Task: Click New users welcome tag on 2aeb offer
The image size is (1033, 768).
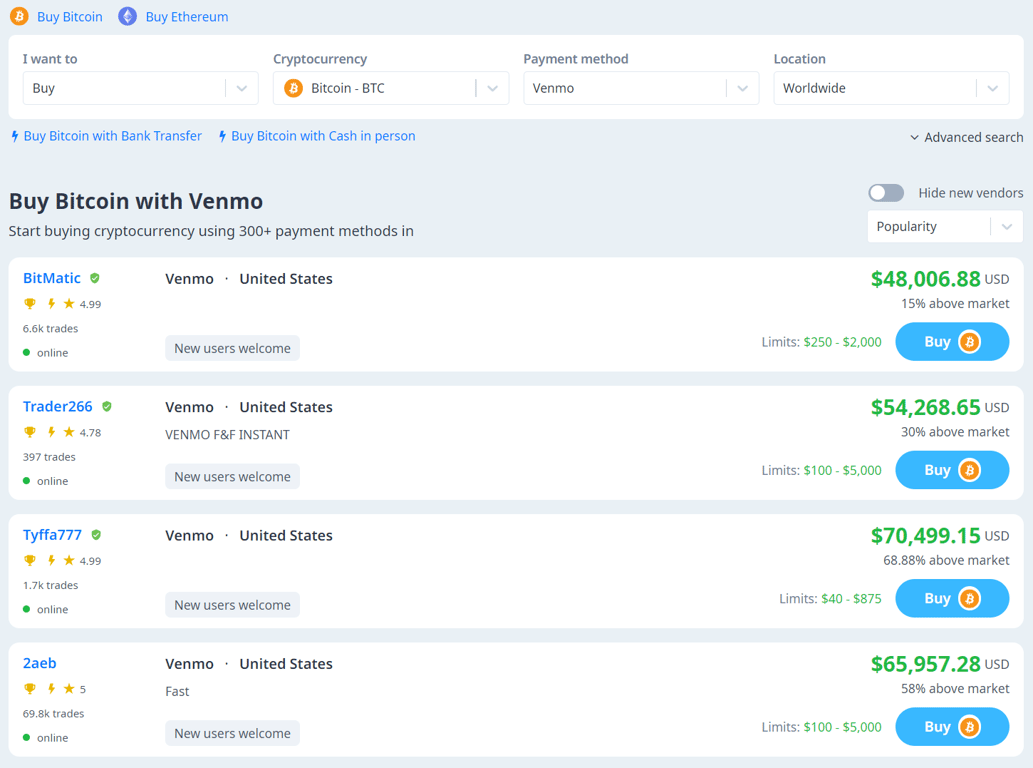Action: (232, 733)
